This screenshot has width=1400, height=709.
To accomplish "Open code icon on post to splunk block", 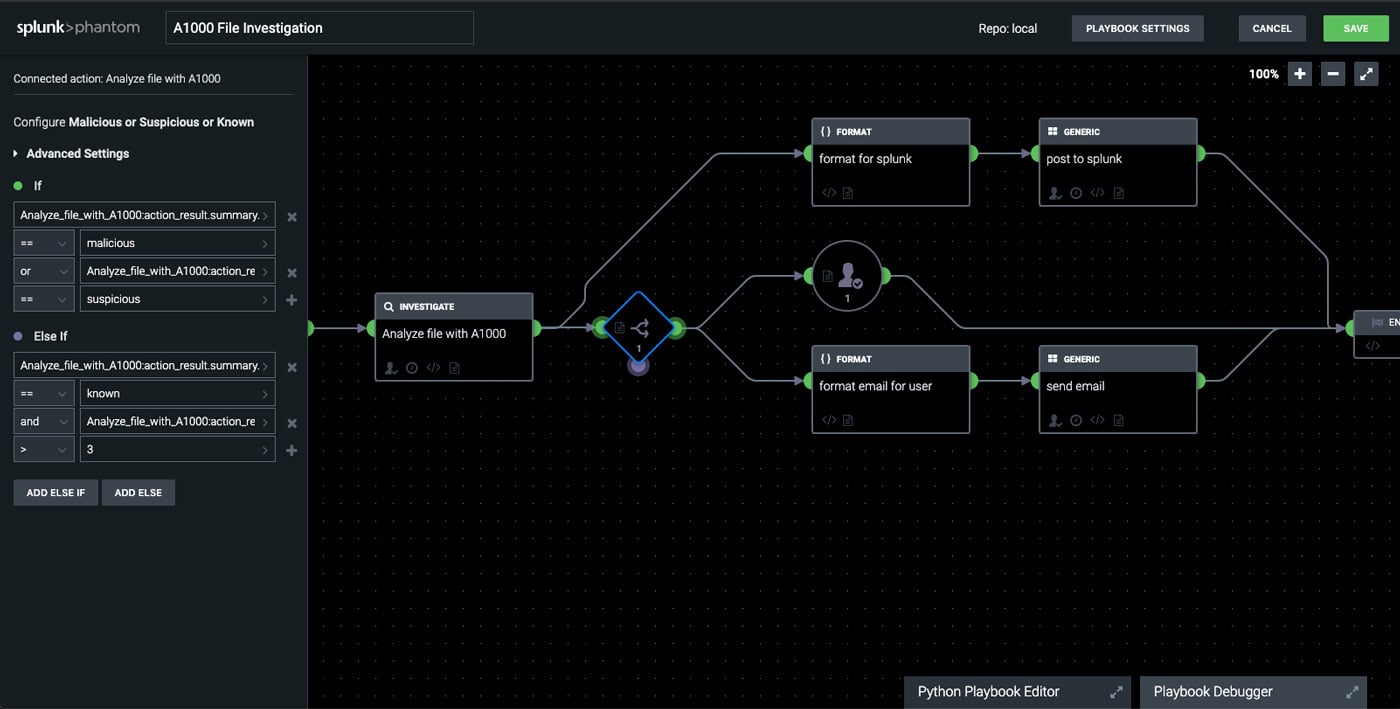I will 1097,193.
